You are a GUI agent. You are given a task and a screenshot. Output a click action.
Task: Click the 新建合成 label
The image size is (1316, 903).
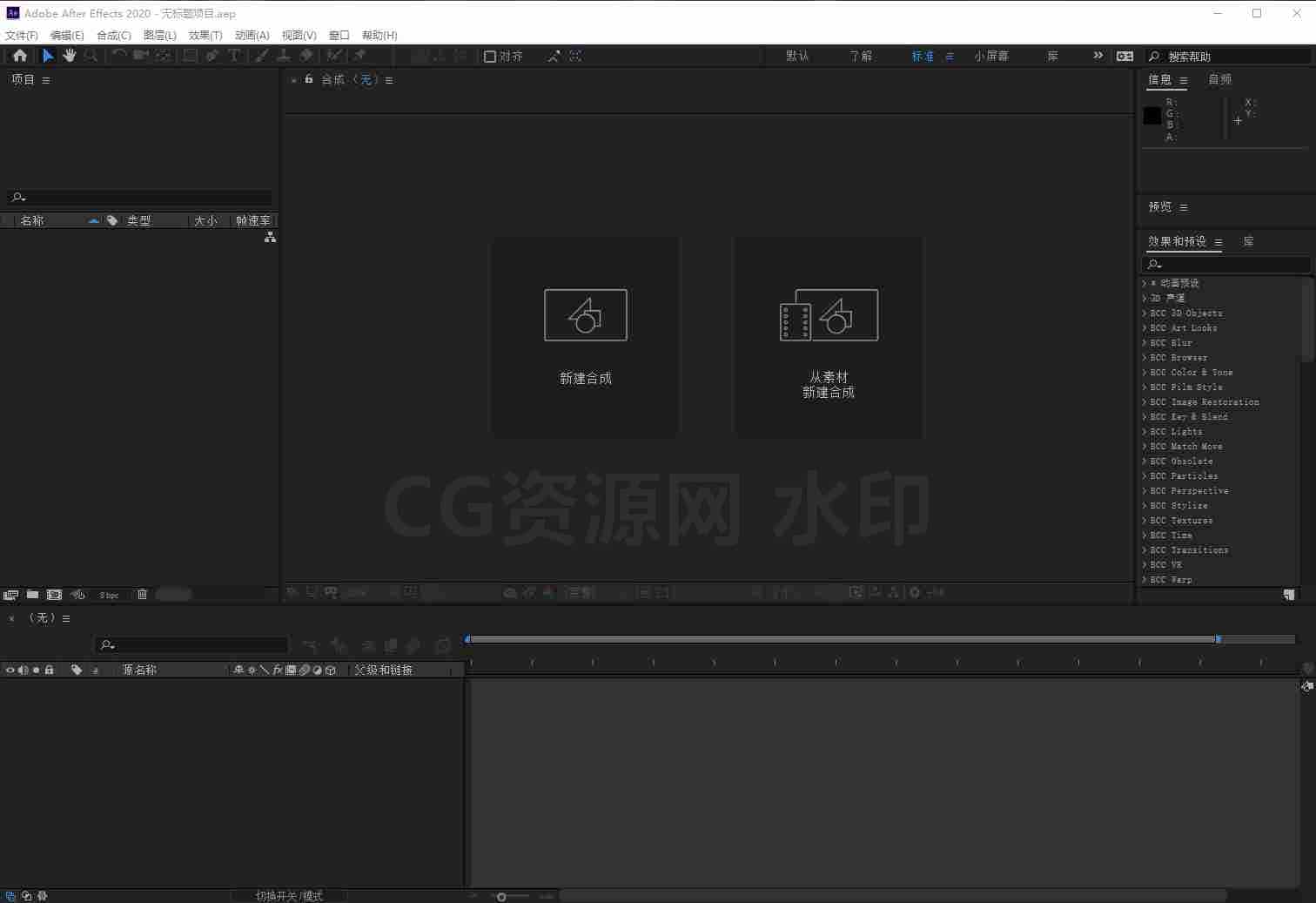586,378
